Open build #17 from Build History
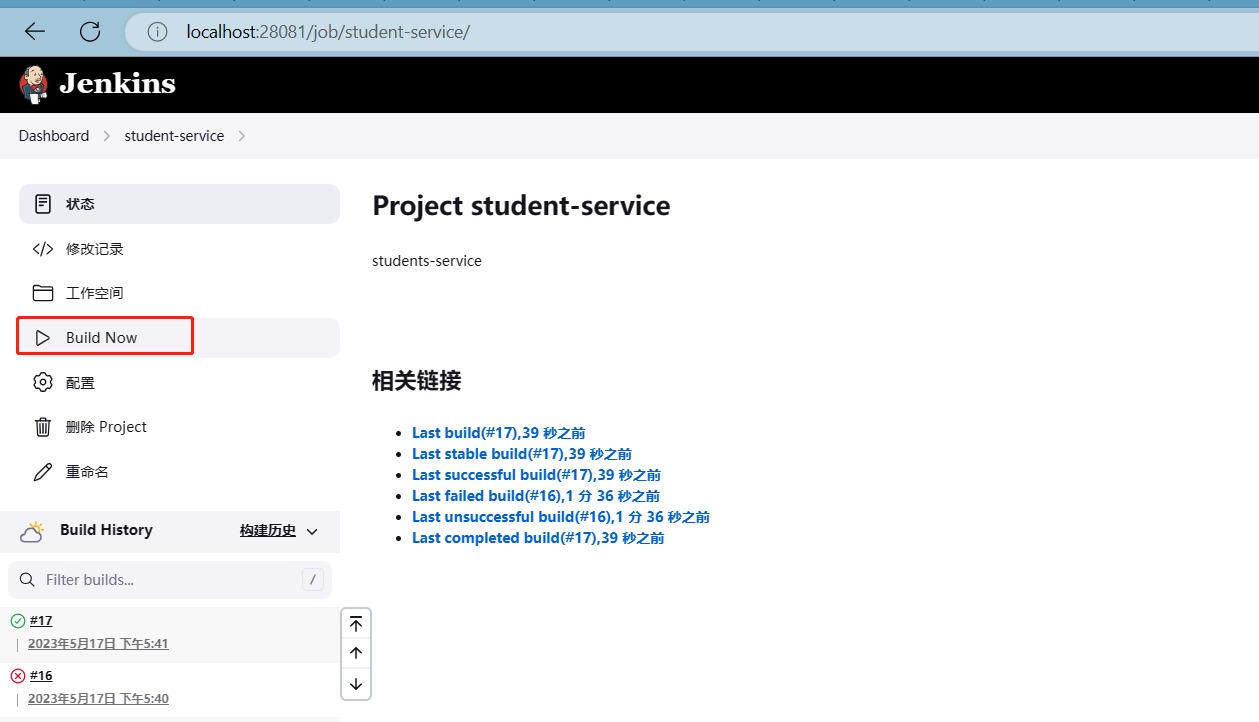 (x=41, y=619)
